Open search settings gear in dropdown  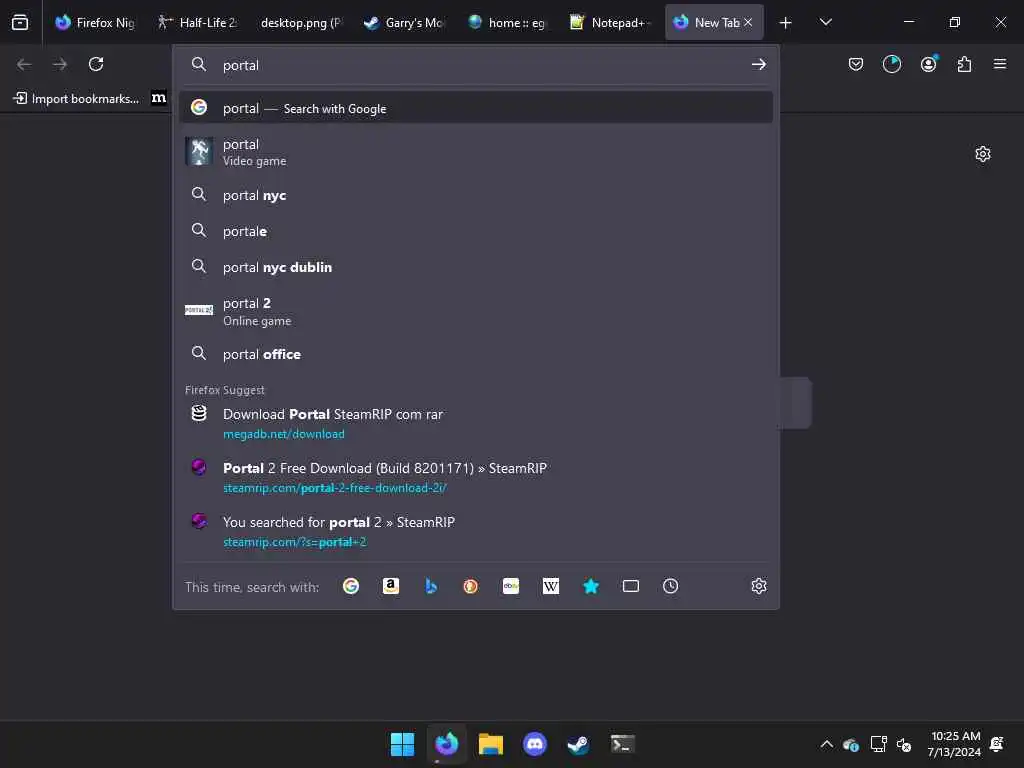[758, 586]
